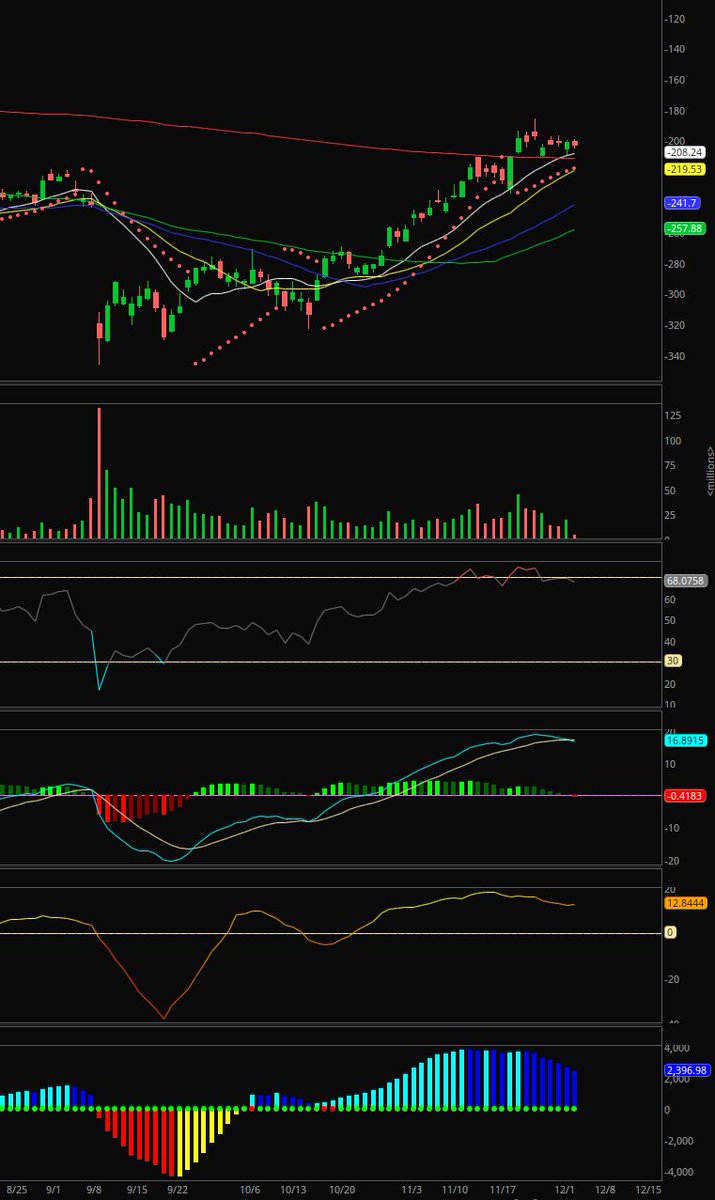
Task: Click the tallest red volume bar spike
Action: click(x=99, y=473)
